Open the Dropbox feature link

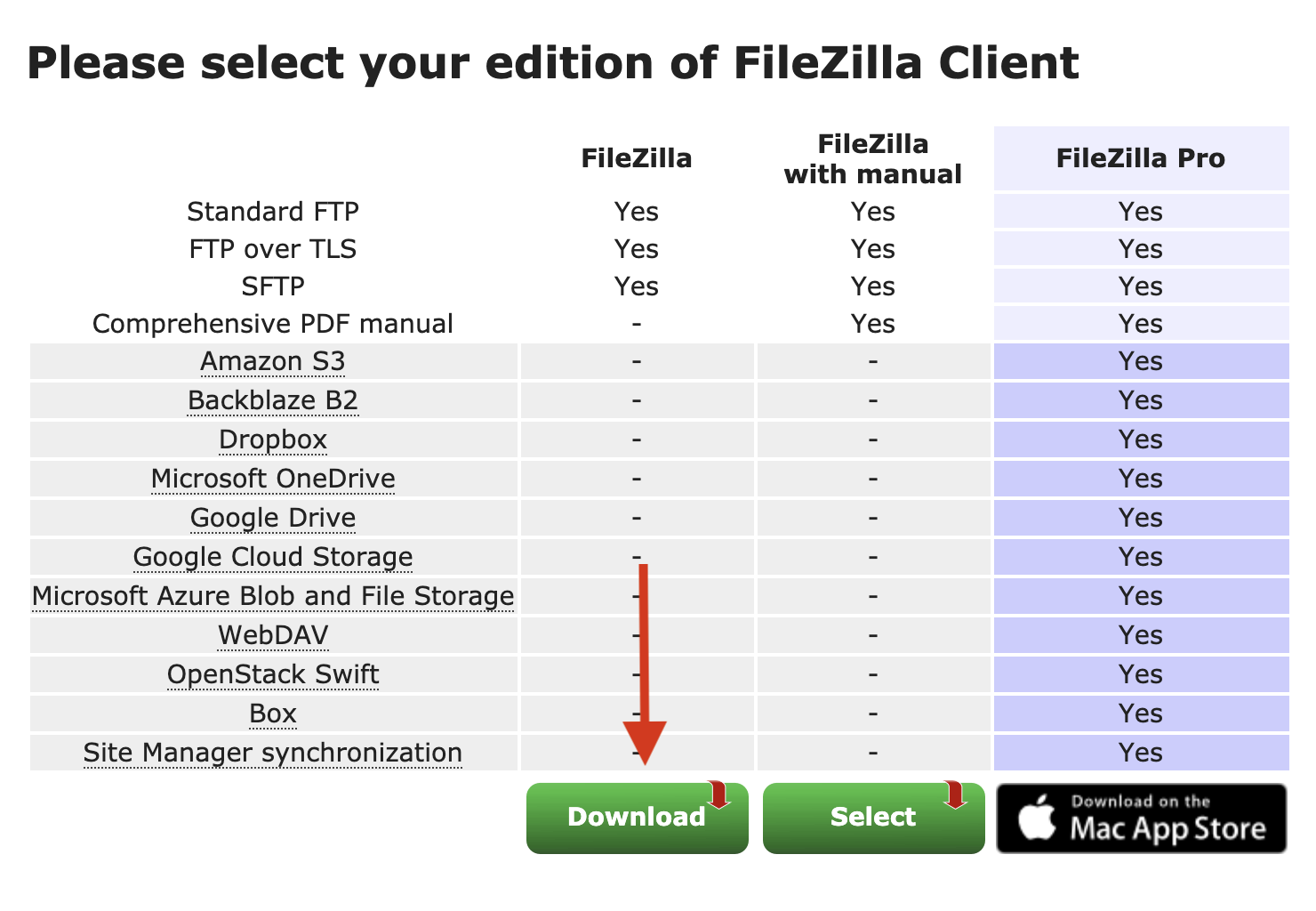(273, 439)
